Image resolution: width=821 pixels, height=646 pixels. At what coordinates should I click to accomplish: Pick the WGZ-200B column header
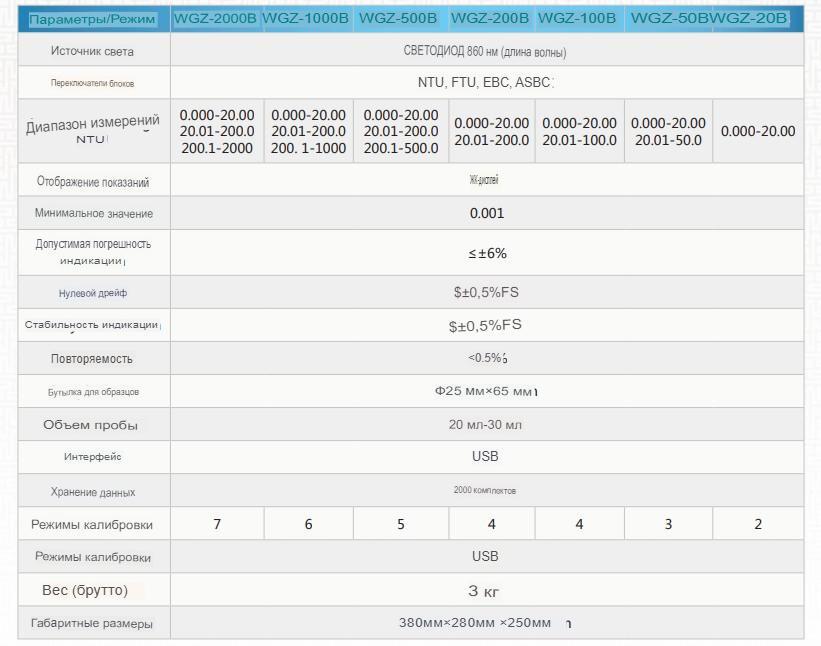tap(490, 19)
